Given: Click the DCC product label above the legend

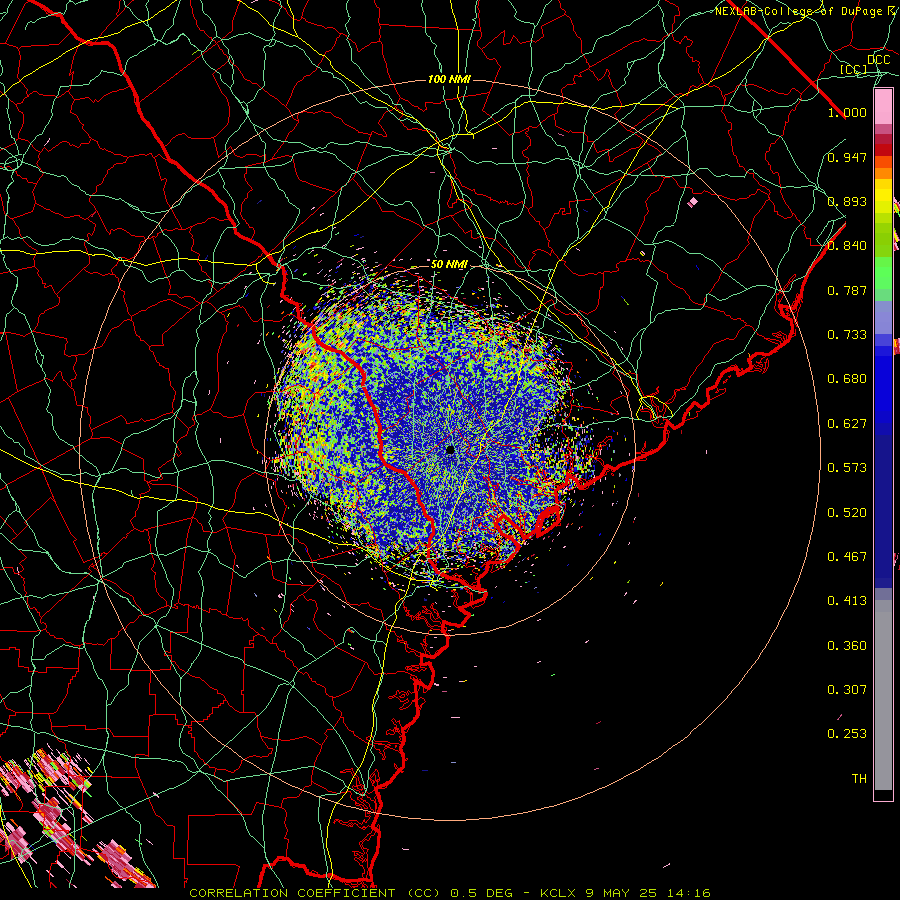Looking at the screenshot, I should 879,60.
